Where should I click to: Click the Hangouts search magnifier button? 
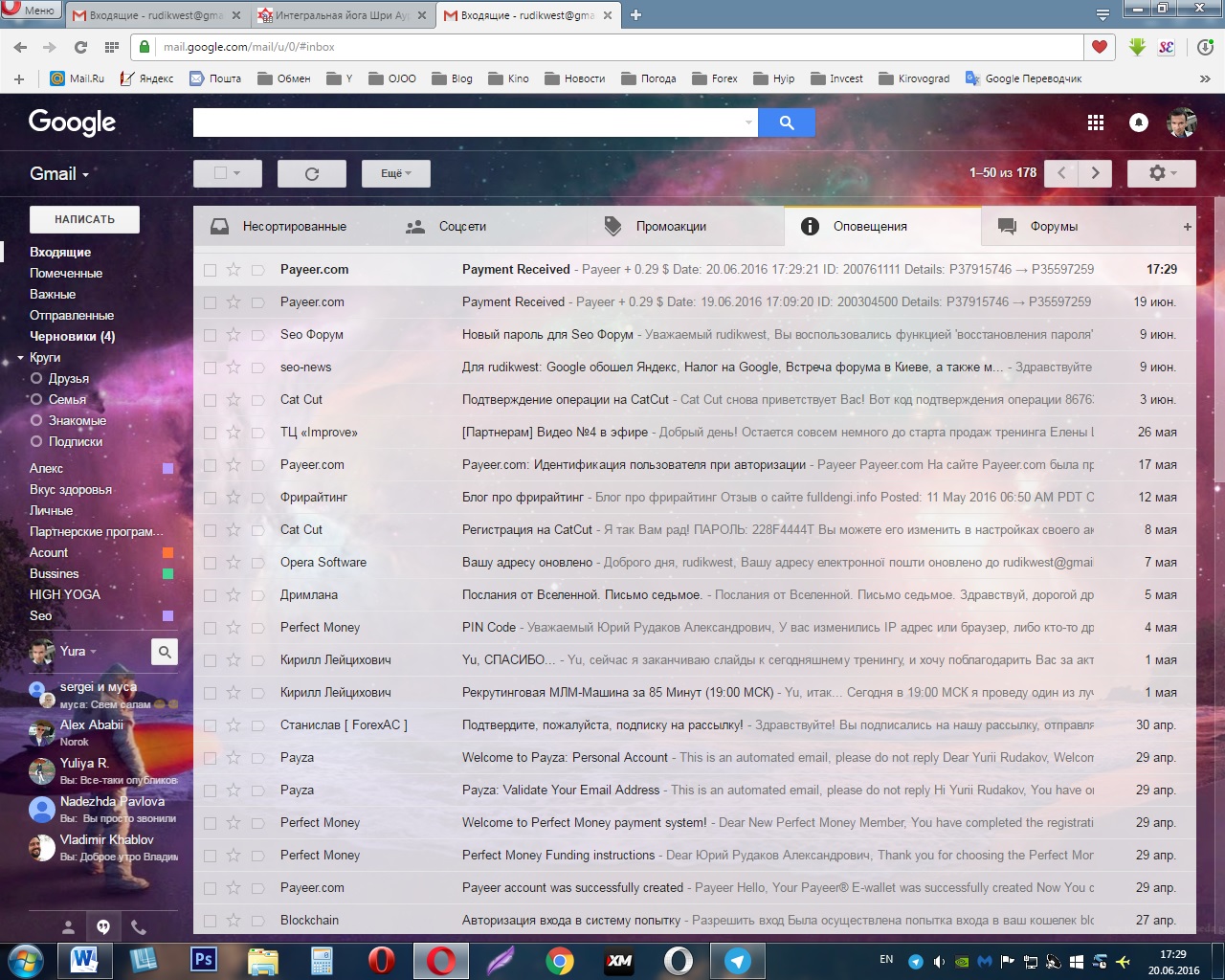pyautogui.click(x=165, y=652)
